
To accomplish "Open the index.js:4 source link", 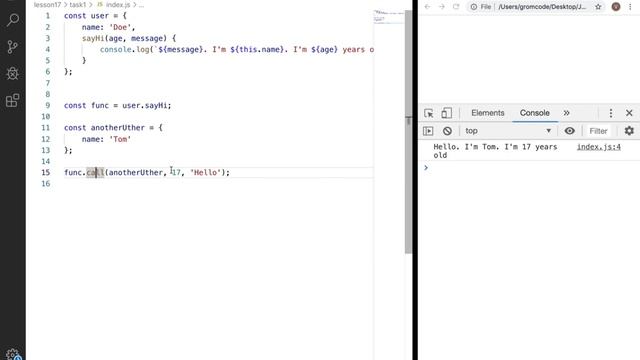I will click(x=599, y=147).
